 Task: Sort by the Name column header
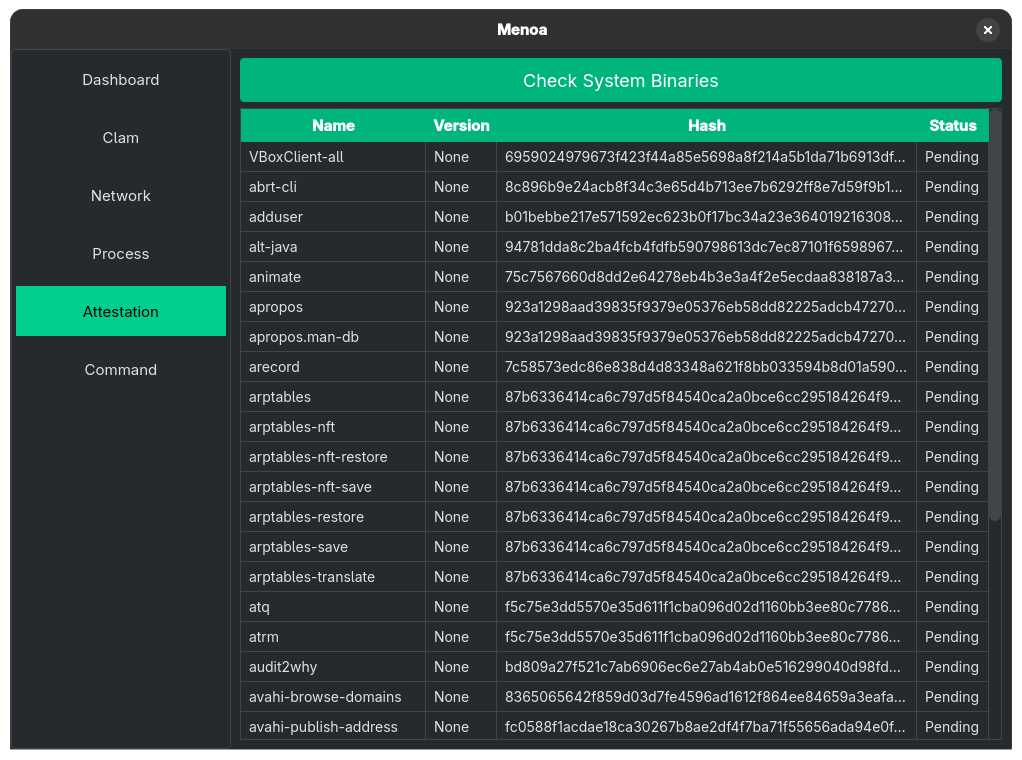pyautogui.click(x=333, y=125)
